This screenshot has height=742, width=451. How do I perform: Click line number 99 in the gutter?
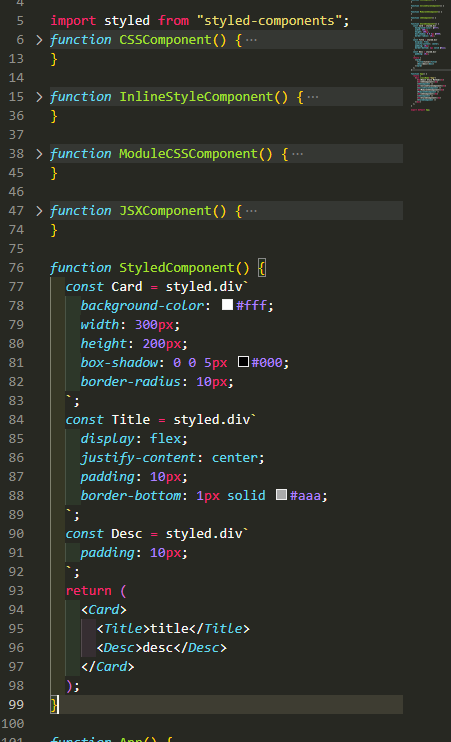[x=16, y=705]
